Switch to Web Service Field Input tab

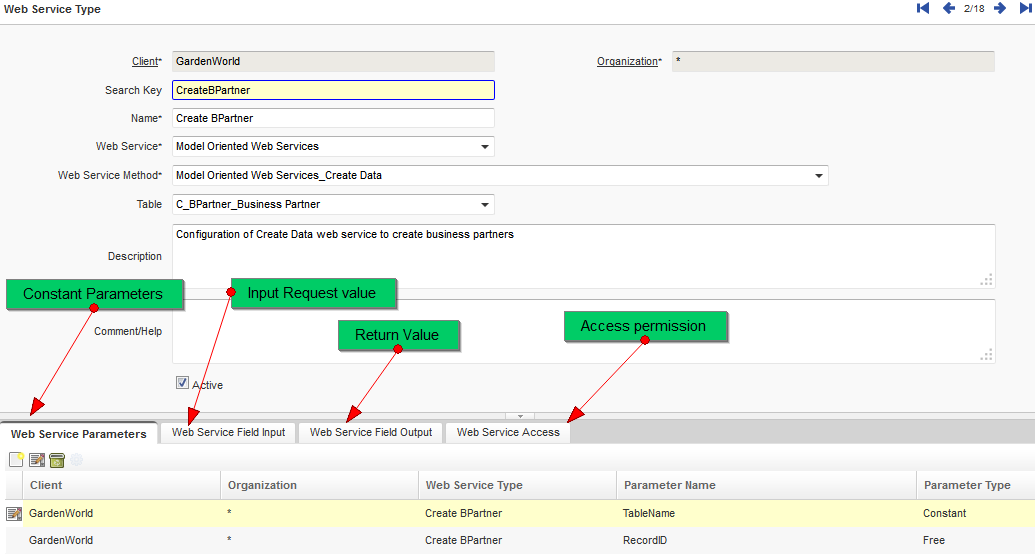(x=228, y=433)
